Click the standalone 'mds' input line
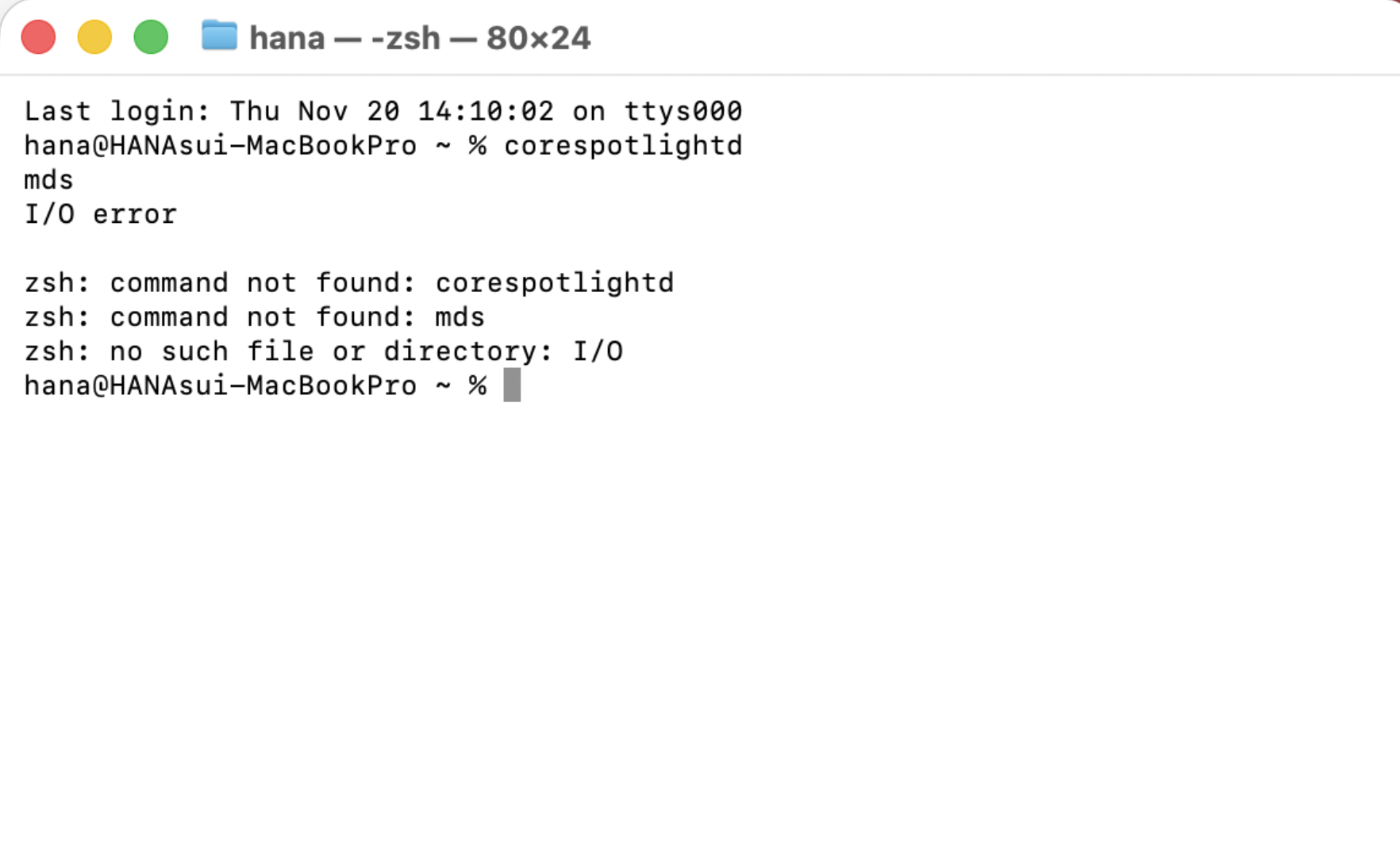Viewport: 1400px width, 844px height. pos(48,180)
